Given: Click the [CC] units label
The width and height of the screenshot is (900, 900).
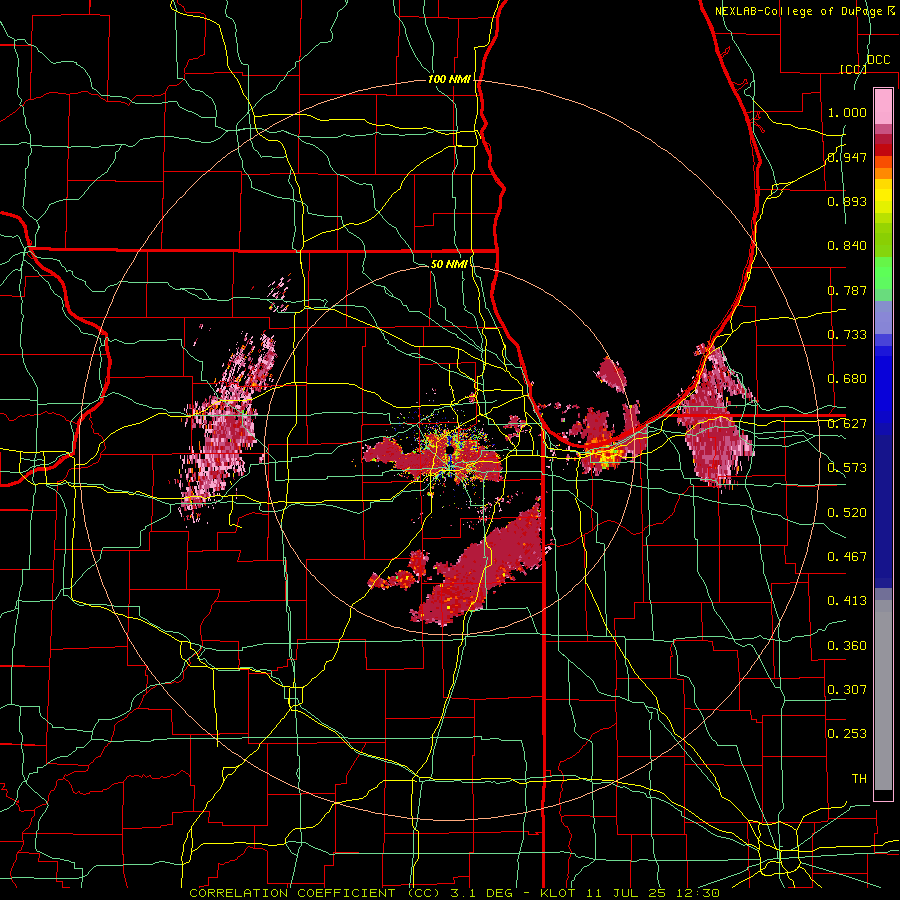Looking at the screenshot, I should tap(853, 69).
